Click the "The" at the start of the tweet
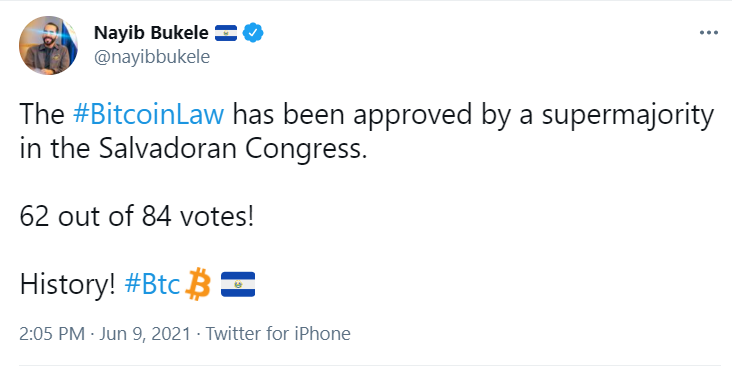732x374 pixels. (x=42, y=115)
